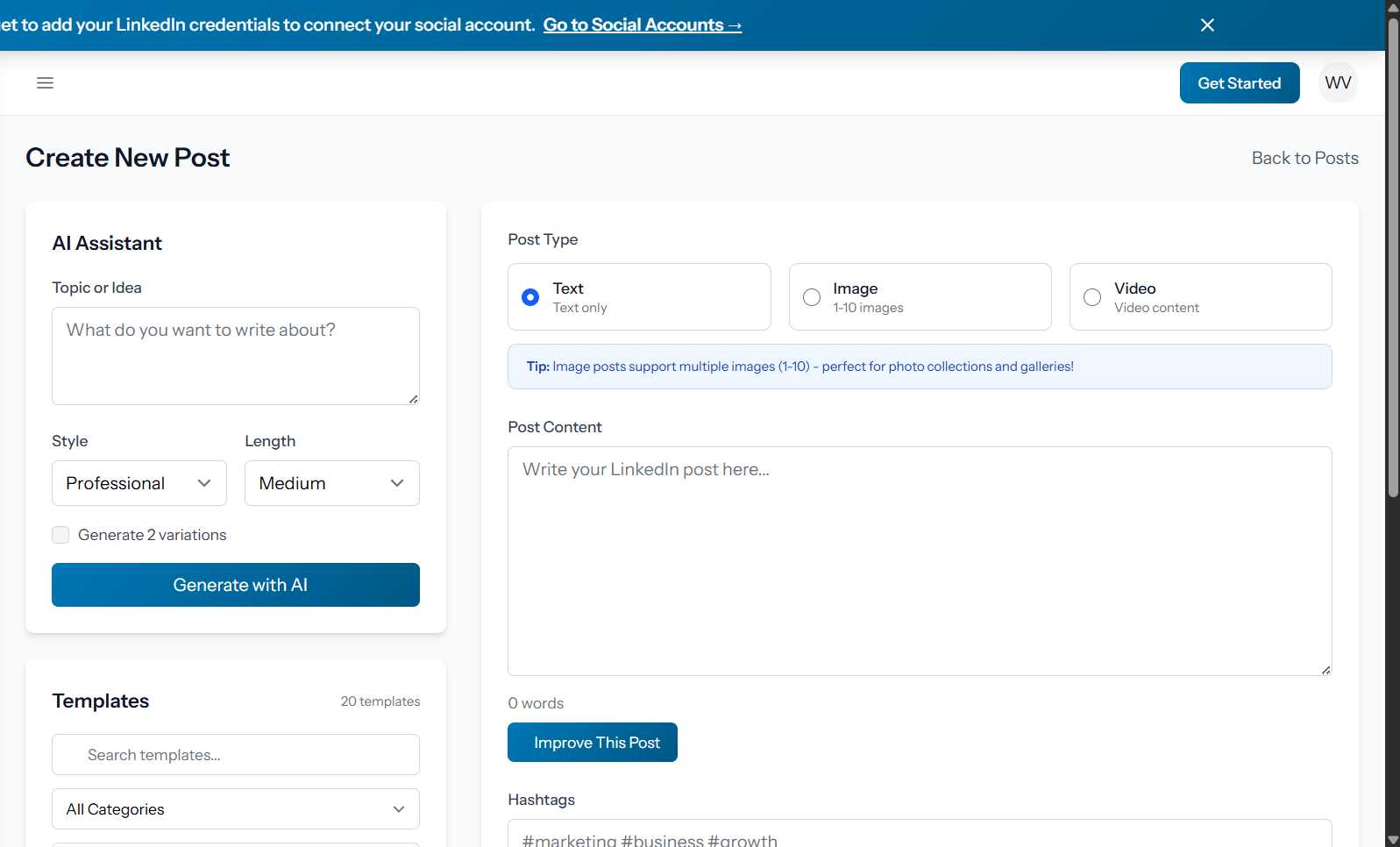
Task: Pick the Video post type option
Action: 1092,297
